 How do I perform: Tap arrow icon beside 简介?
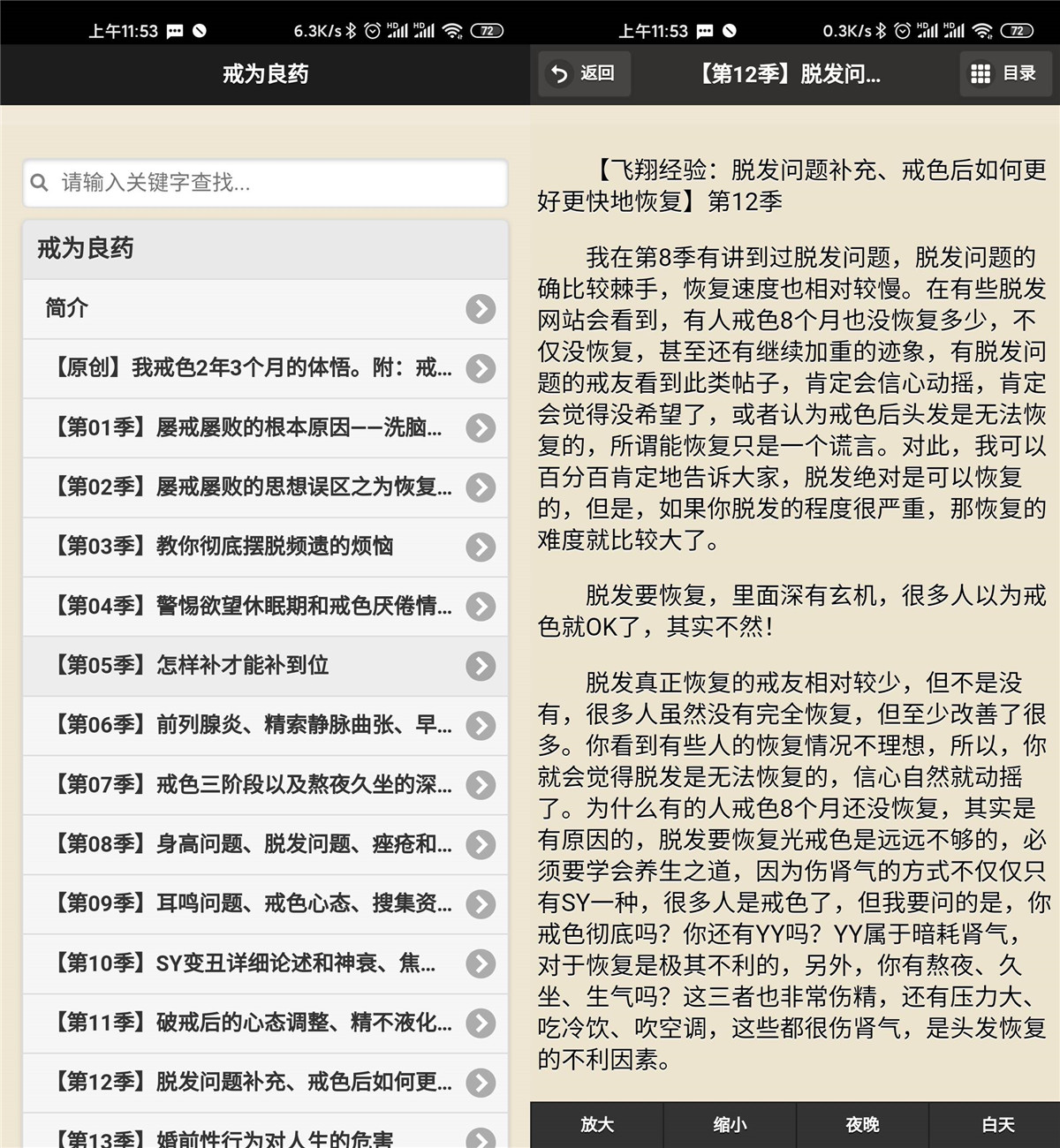pos(481,309)
